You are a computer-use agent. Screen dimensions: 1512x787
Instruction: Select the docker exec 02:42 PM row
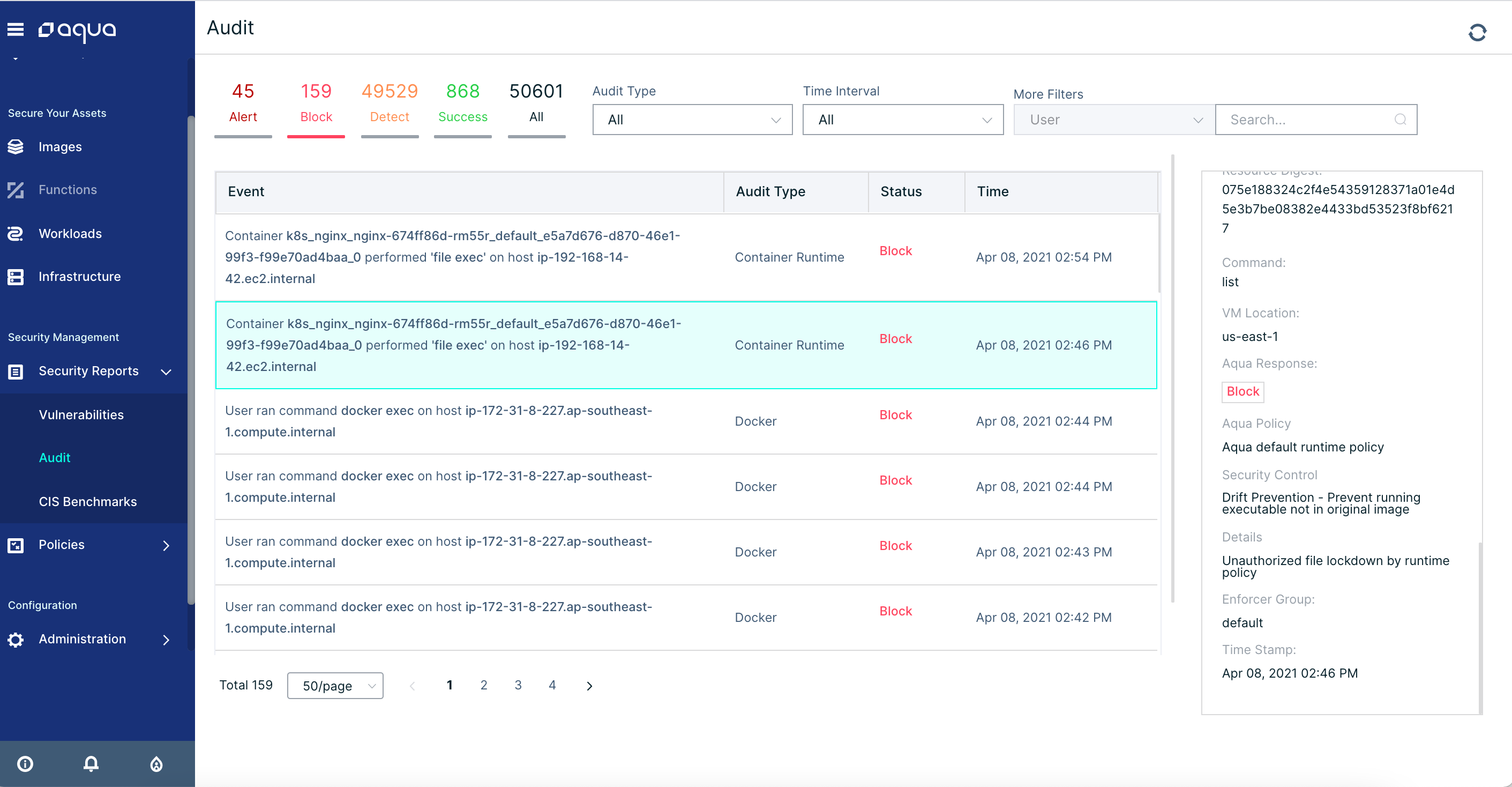(x=686, y=617)
